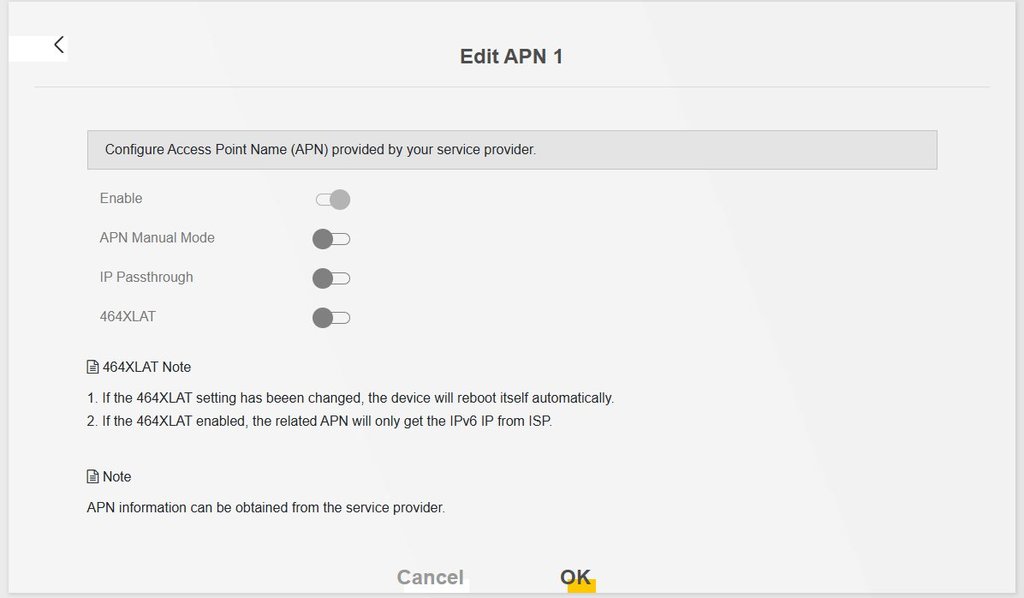Image resolution: width=1024 pixels, height=598 pixels.
Task: Click the 464XLAT setting label
Action: [128, 317]
